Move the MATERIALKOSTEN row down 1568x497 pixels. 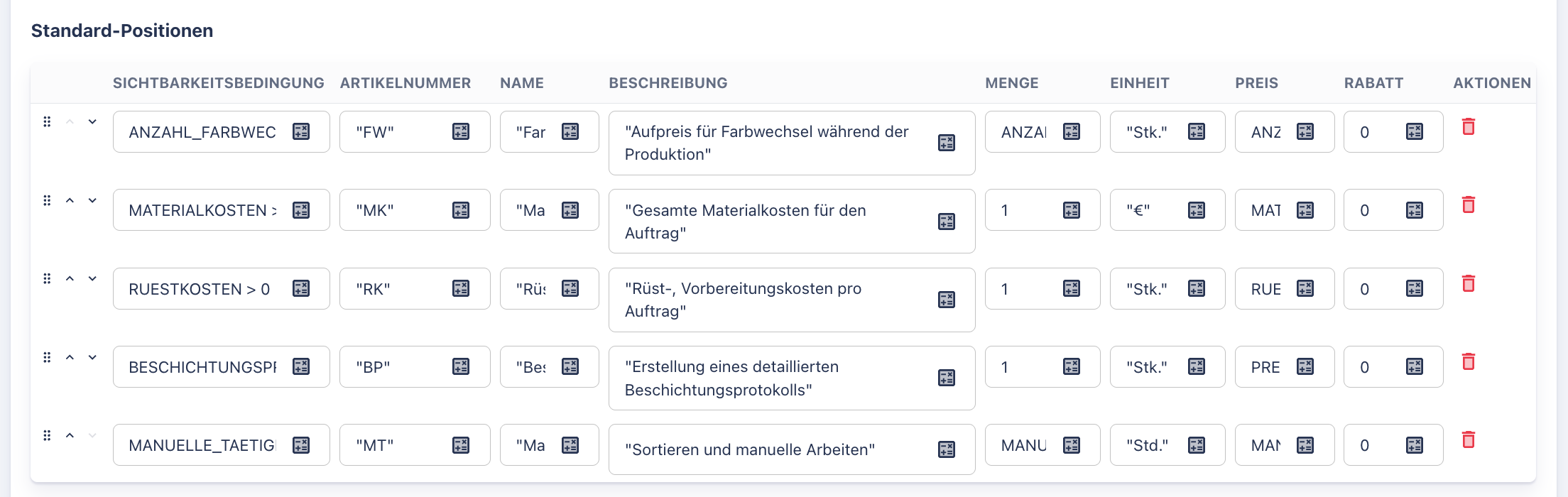pos(92,200)
